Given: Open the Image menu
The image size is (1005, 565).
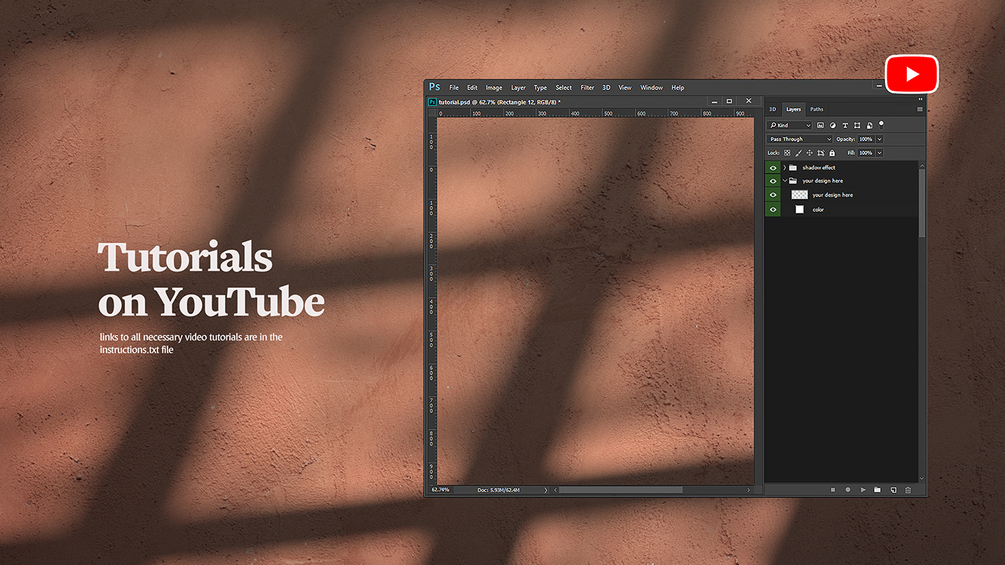Looking at the screenshot, I should [494, 88].
